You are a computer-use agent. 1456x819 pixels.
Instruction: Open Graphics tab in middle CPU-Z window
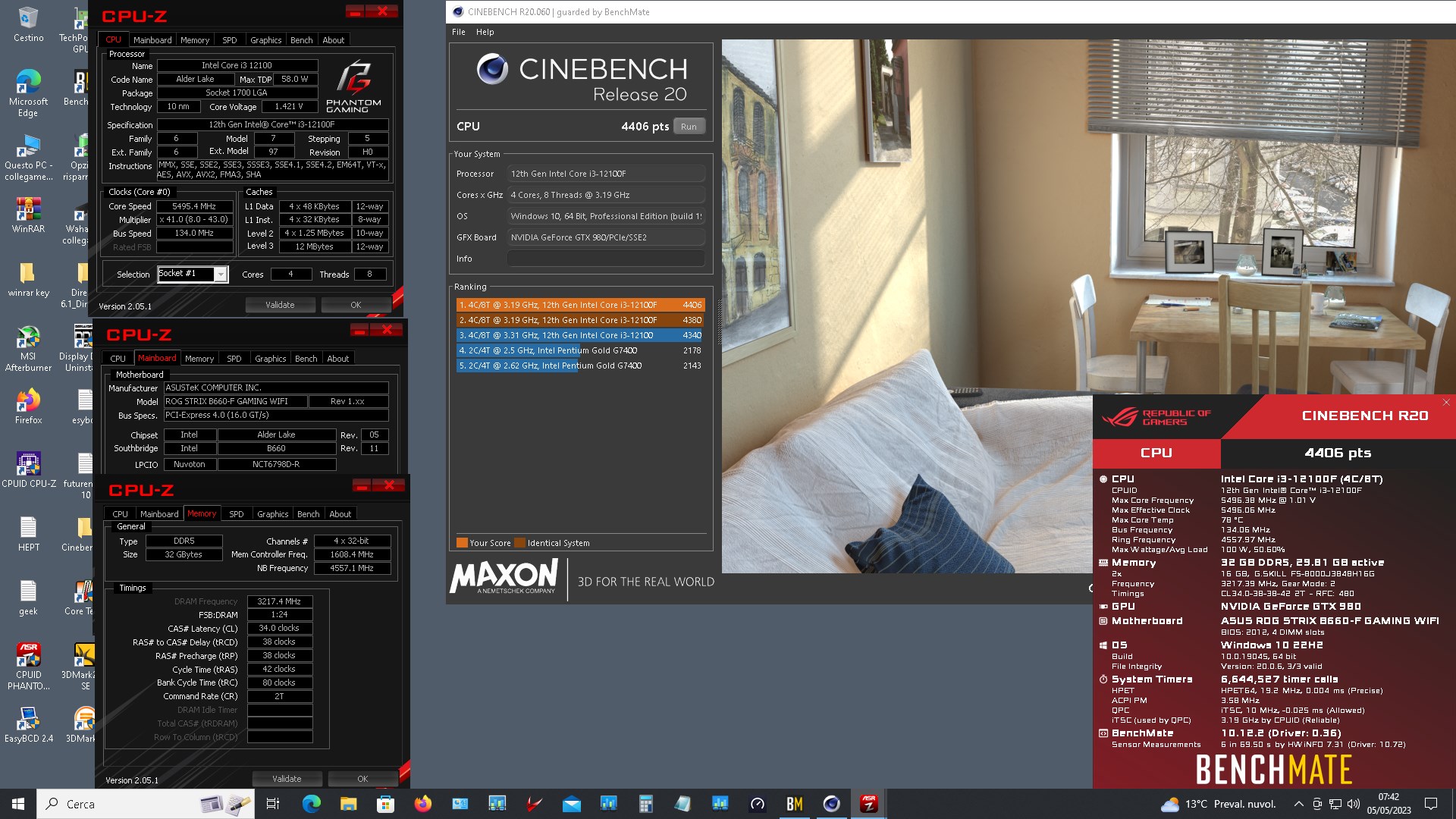coord(271,359)
